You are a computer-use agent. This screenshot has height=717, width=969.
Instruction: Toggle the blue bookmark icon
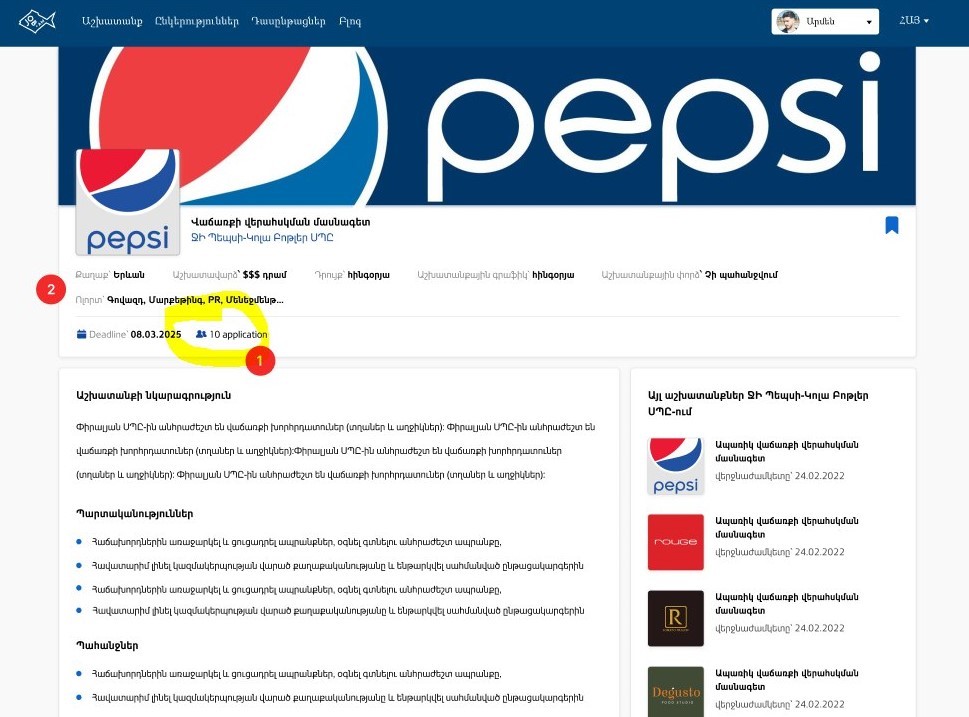click(891, 225)
